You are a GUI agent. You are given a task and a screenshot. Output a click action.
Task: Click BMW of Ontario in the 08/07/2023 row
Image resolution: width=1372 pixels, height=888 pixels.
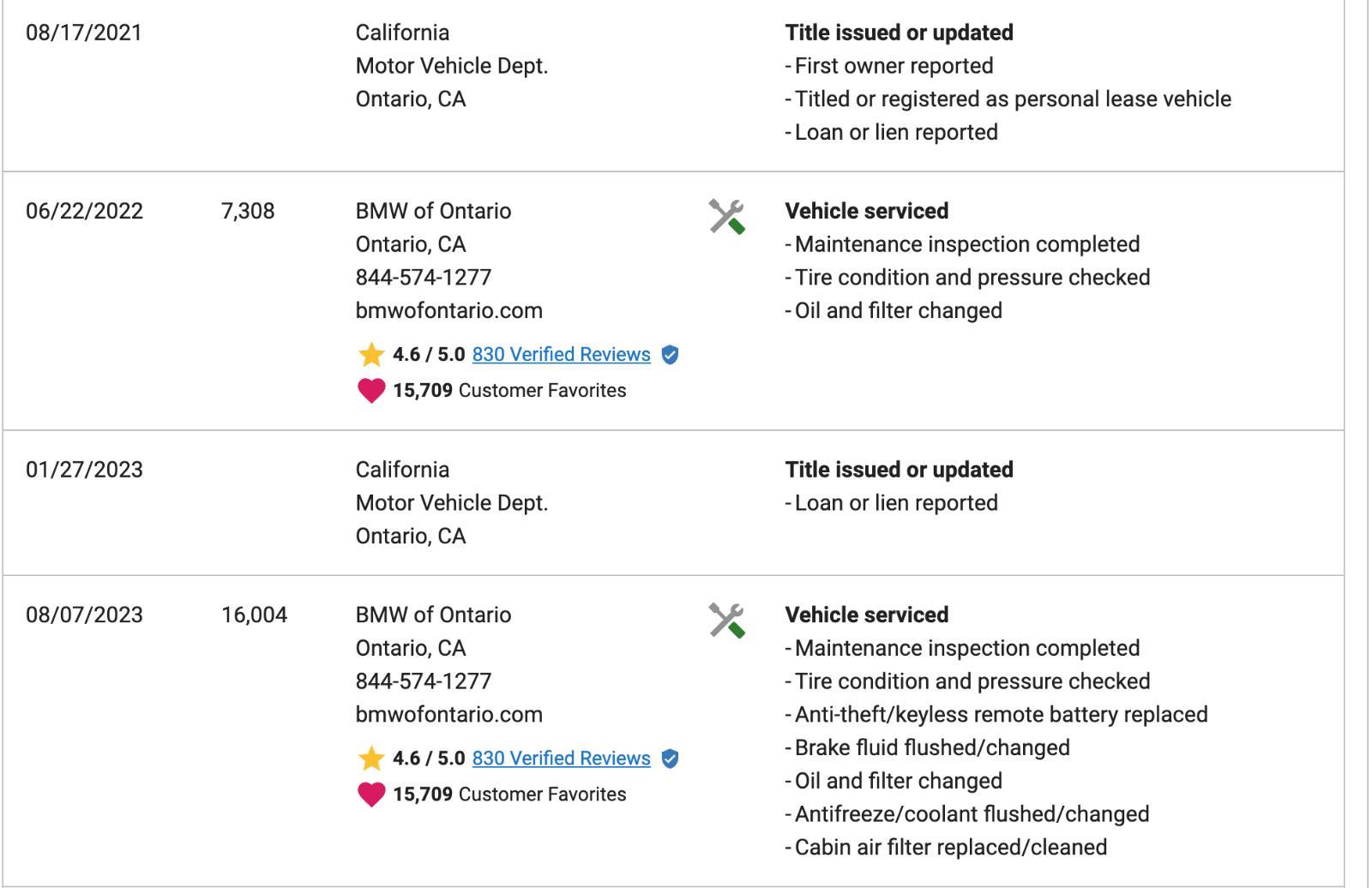click(433, 615)
